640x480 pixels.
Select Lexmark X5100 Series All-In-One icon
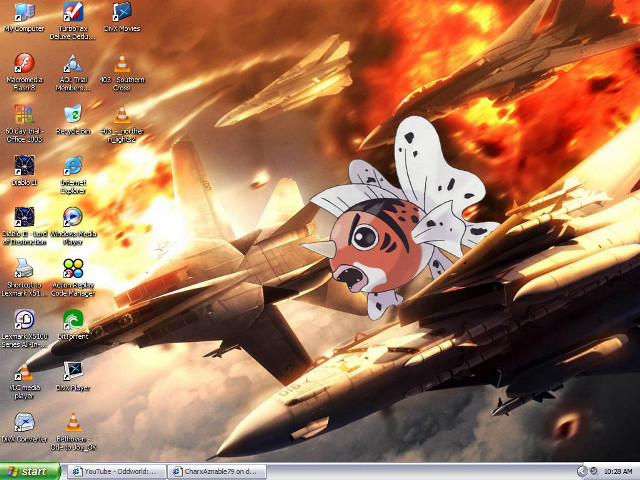click(24, 329)
